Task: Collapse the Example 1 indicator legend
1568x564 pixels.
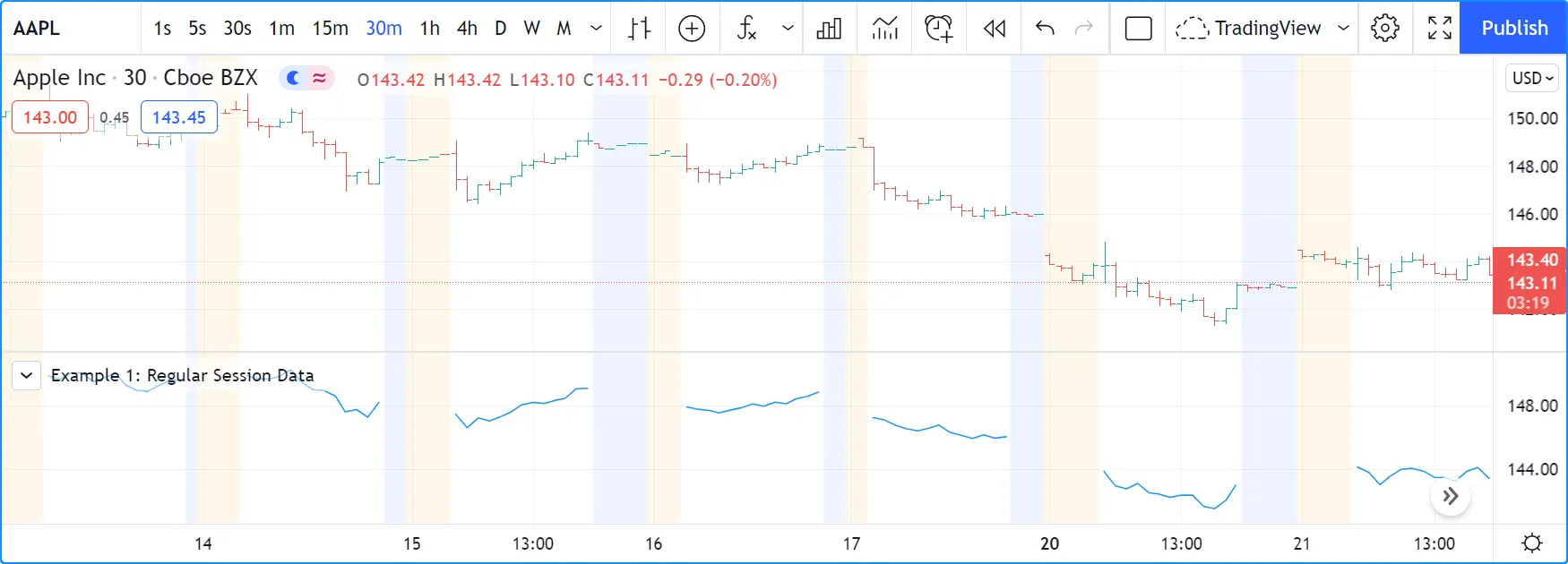Action: click(27, 375)
